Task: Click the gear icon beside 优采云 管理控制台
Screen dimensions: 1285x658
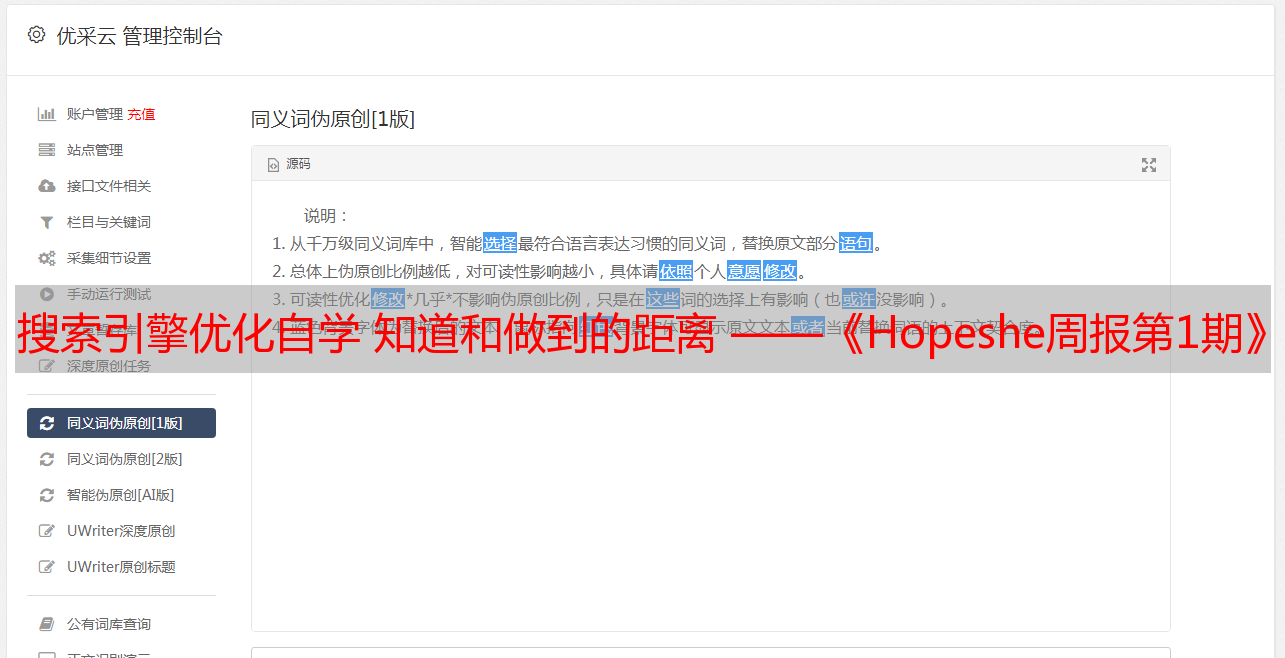Action: 36,35
